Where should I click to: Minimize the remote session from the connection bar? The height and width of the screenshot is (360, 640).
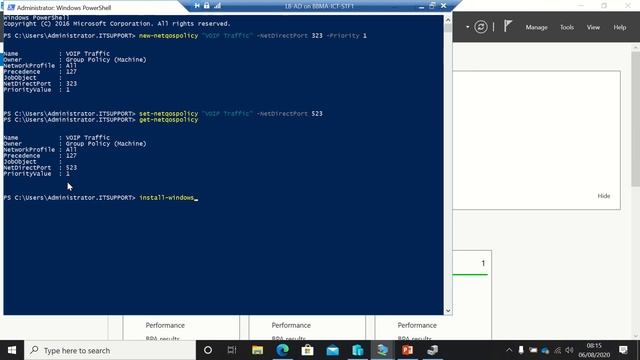point(421,6)
